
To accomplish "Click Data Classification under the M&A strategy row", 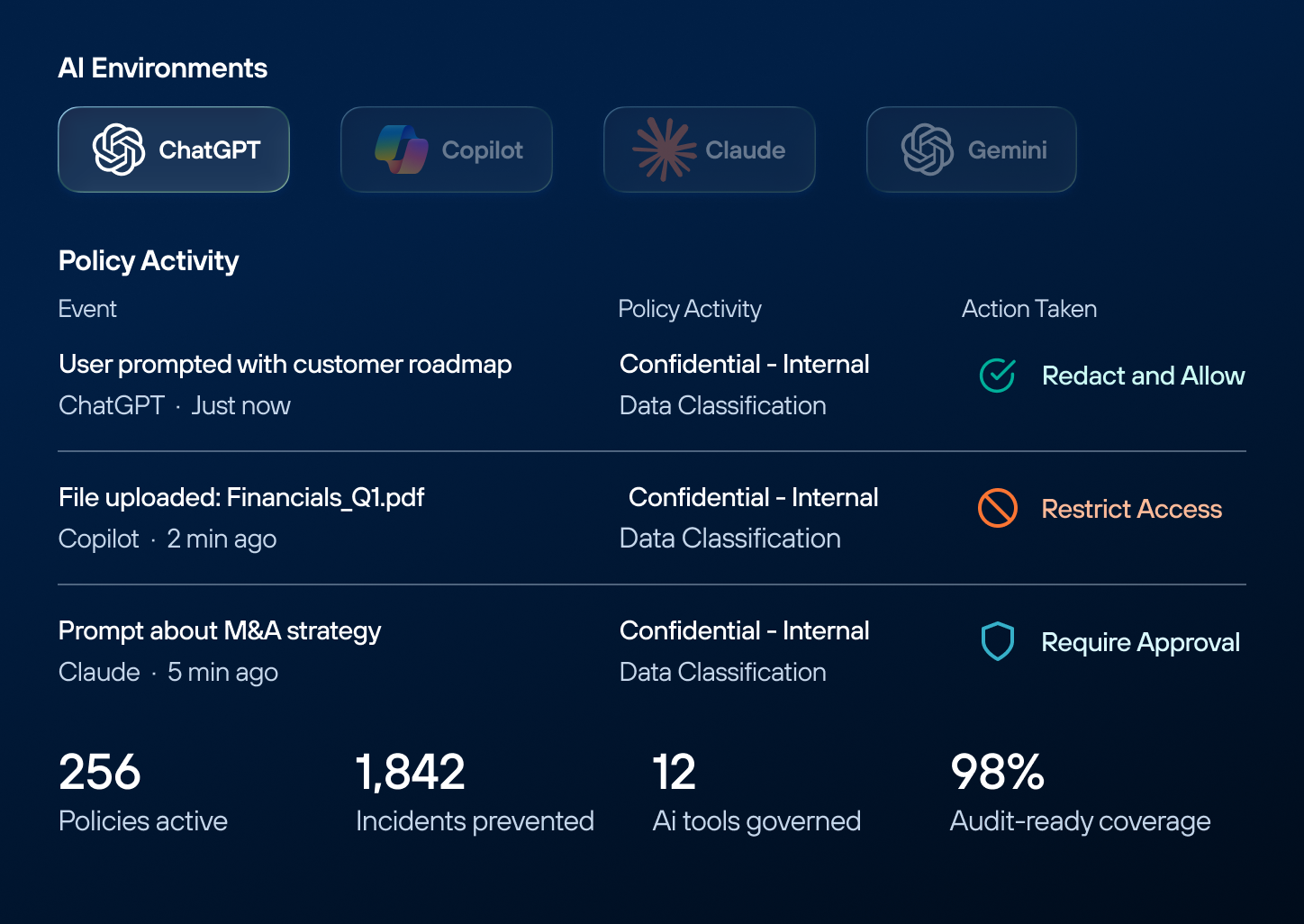I will coord(723,672).
